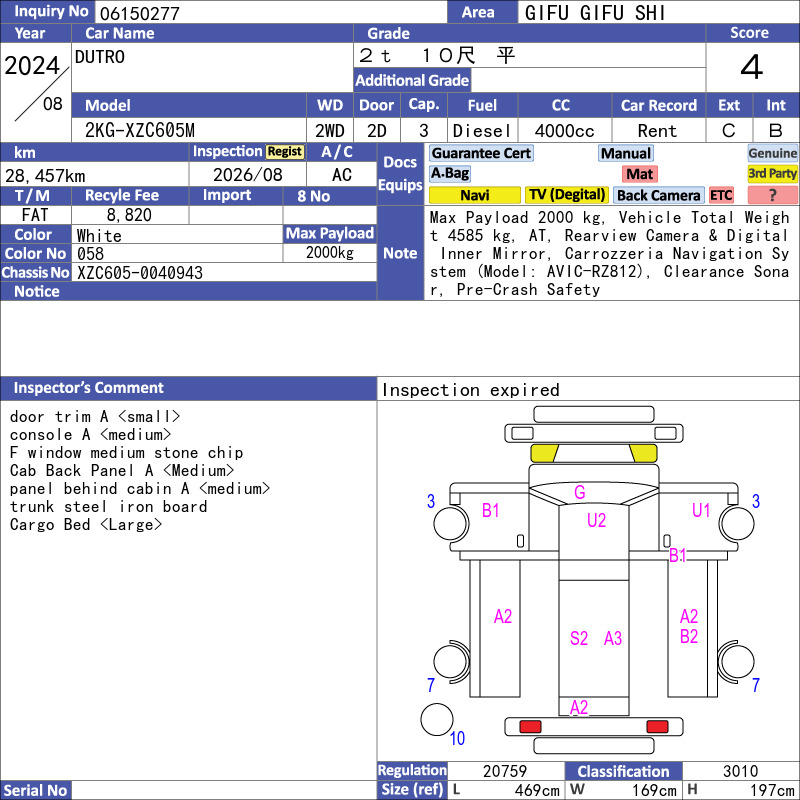This screenshot has width=800, height=800.
Task: Click the TV (Degital) equipment badge
Action: [x=566, y=195]
